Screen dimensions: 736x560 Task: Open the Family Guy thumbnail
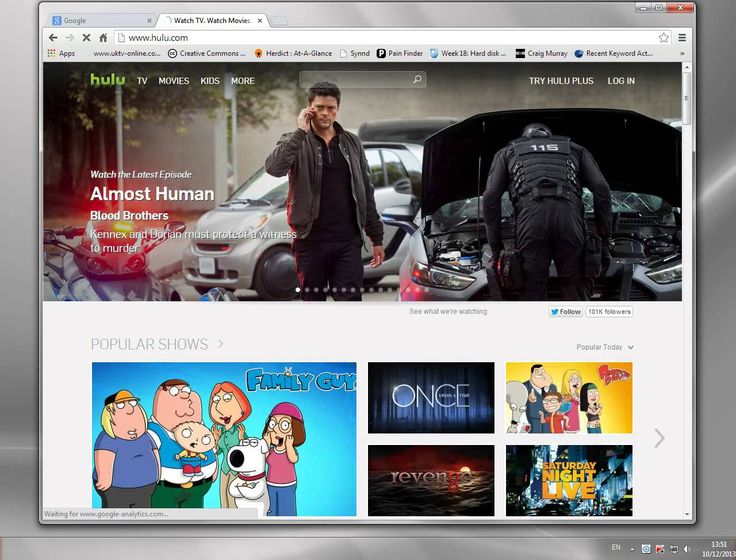(x=224, y=439)
